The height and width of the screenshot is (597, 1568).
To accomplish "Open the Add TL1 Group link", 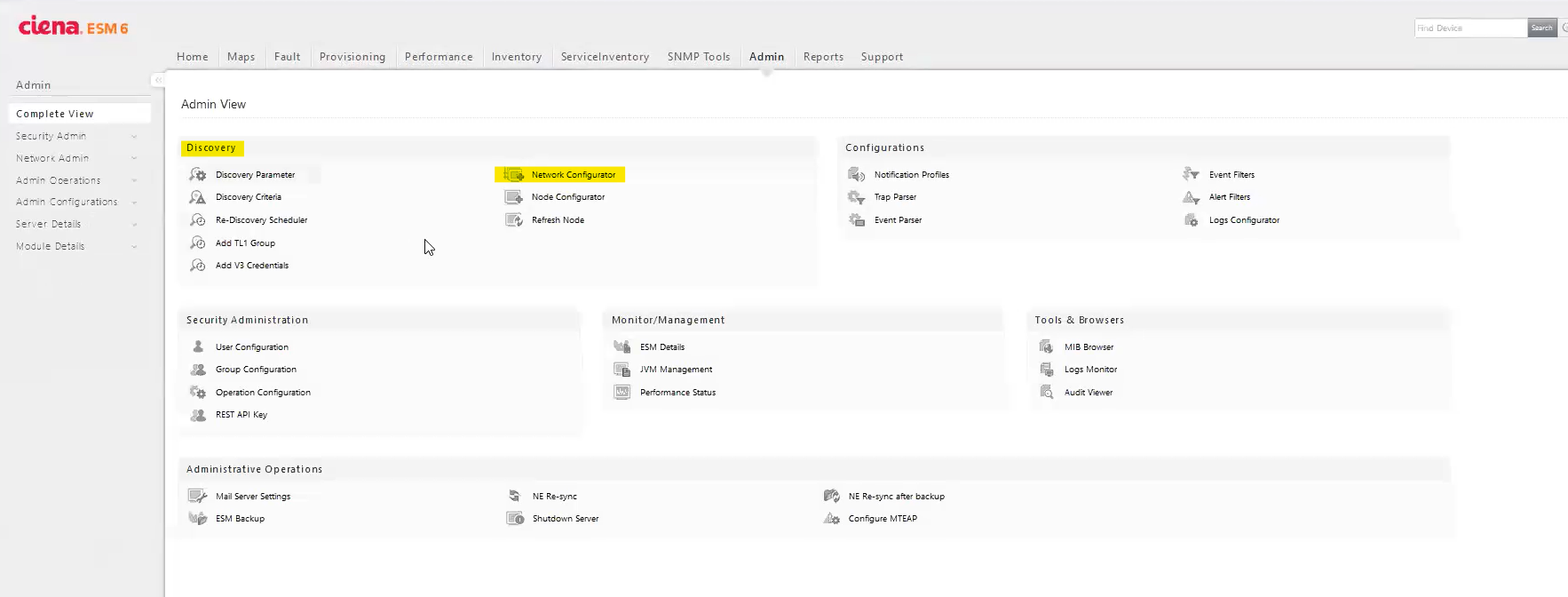I will click(x=245, y=243).
